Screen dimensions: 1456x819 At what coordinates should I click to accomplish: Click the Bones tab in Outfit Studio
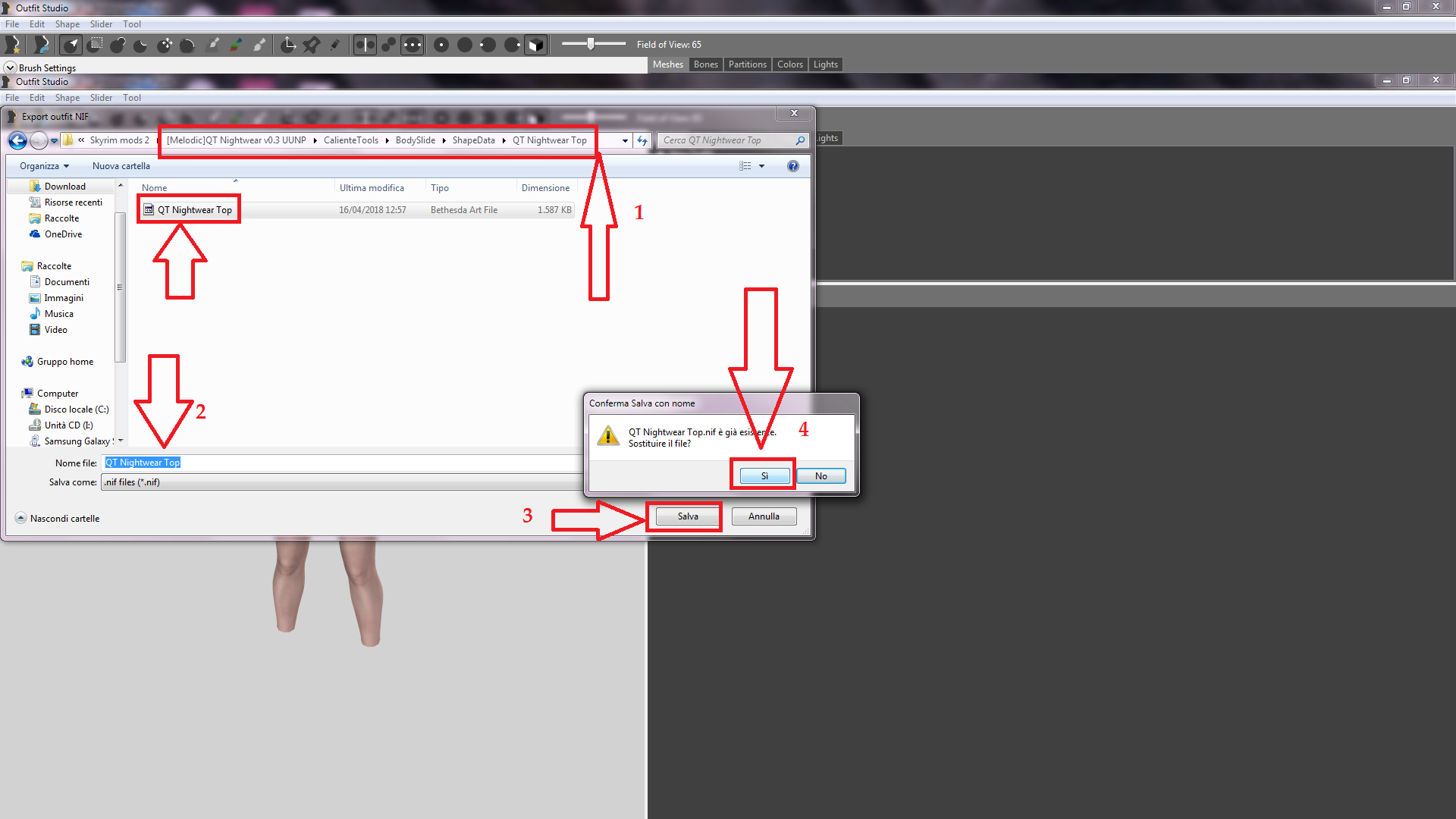pos(705,64)
